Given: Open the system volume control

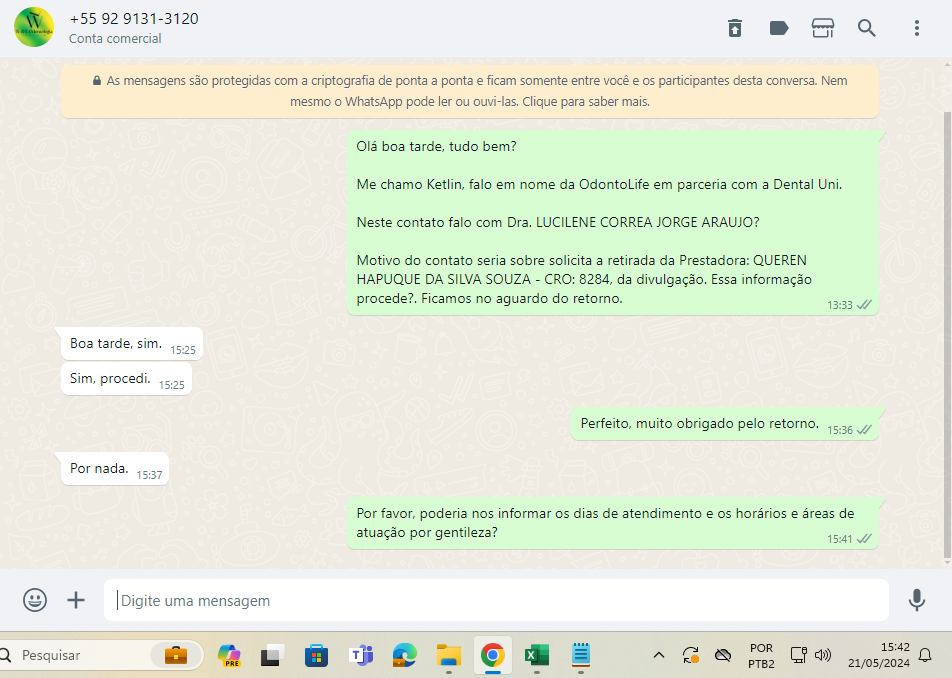Looking at the screenshot, I should [x=823, y=655].
